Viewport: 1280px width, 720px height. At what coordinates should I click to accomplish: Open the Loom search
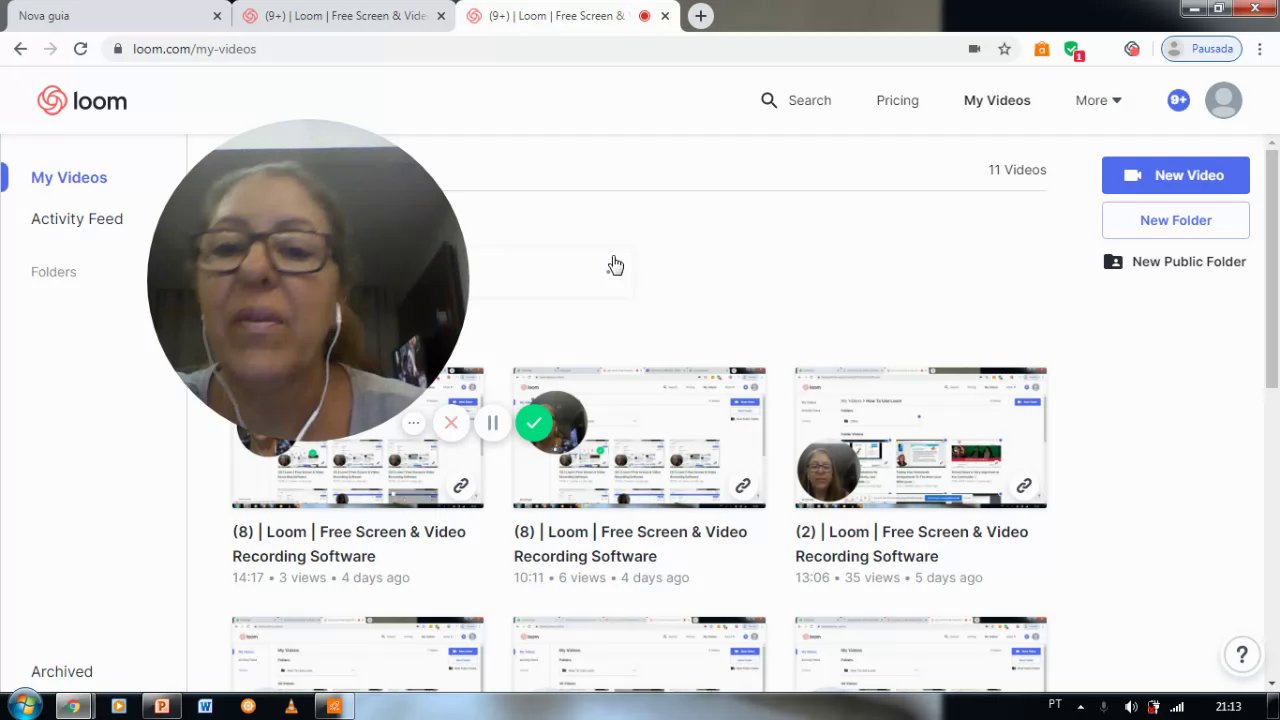click(796, 100)
